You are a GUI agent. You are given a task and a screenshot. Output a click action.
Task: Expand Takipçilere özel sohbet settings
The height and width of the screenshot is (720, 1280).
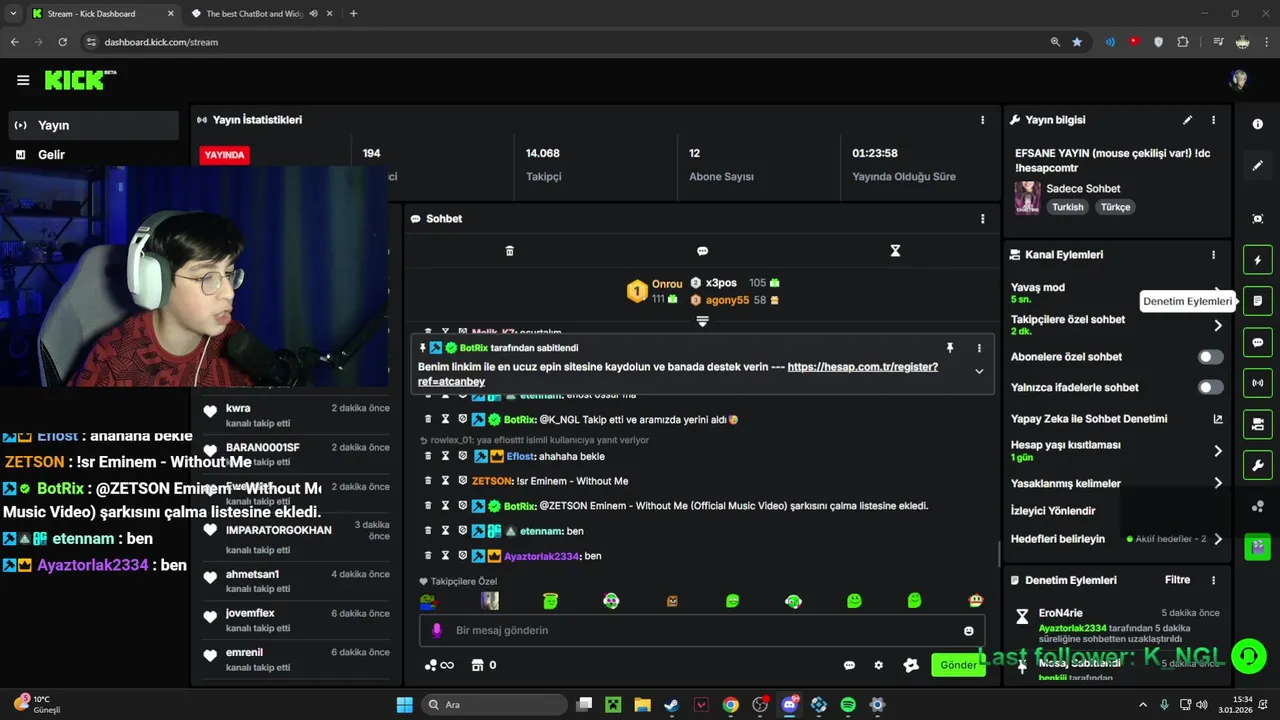(1217, 325)
